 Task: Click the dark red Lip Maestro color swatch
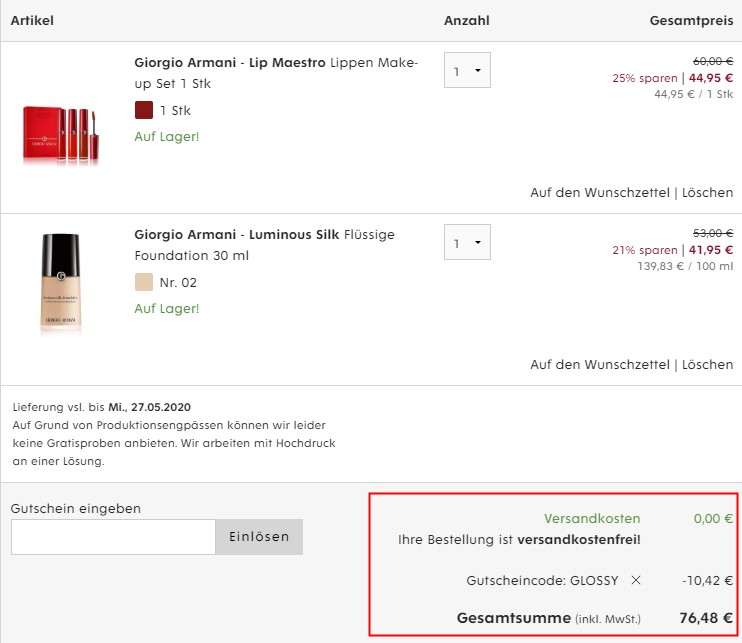144,110
